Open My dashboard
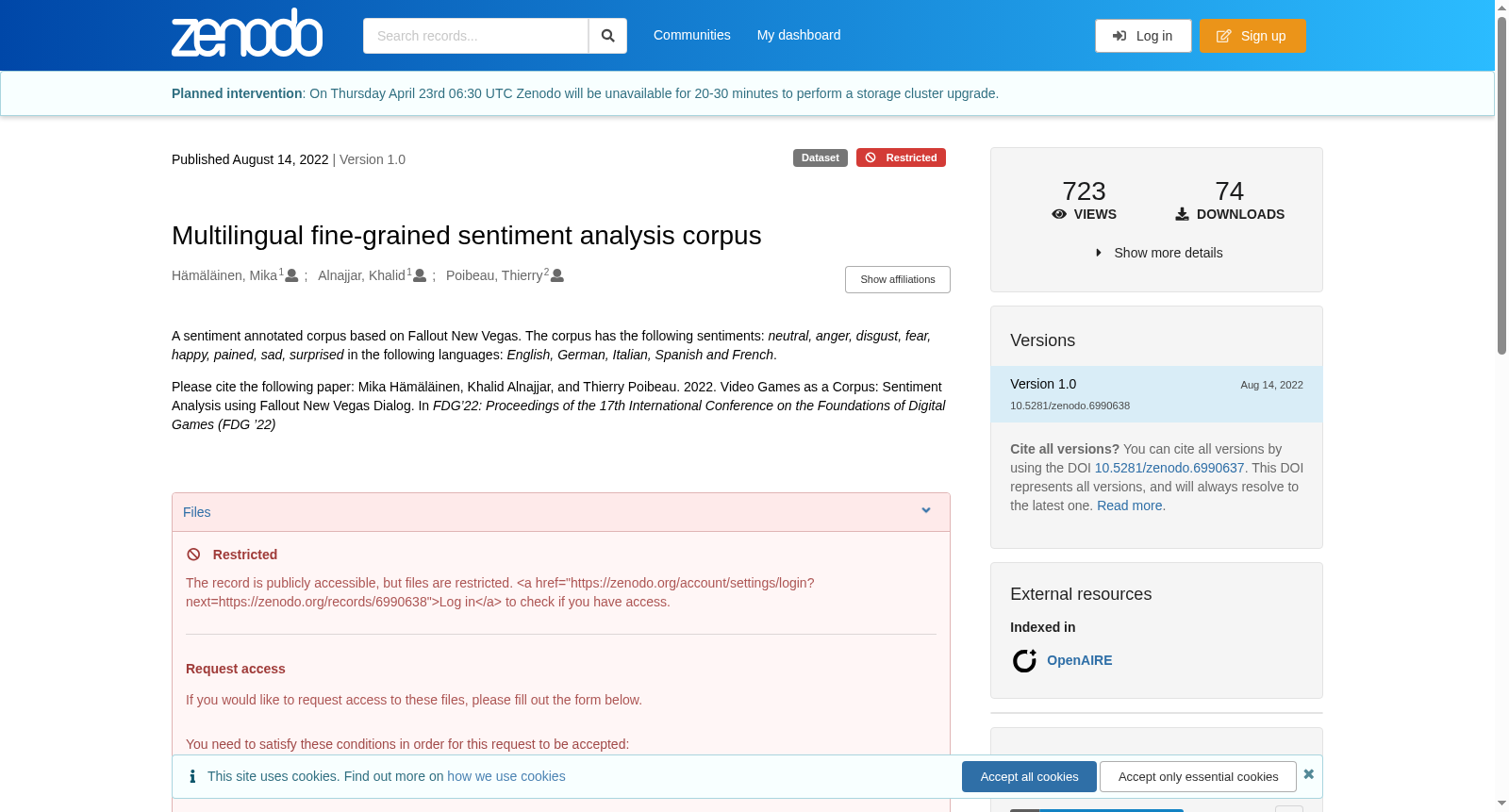The image size is (1509, 812). tap(799, 35)
